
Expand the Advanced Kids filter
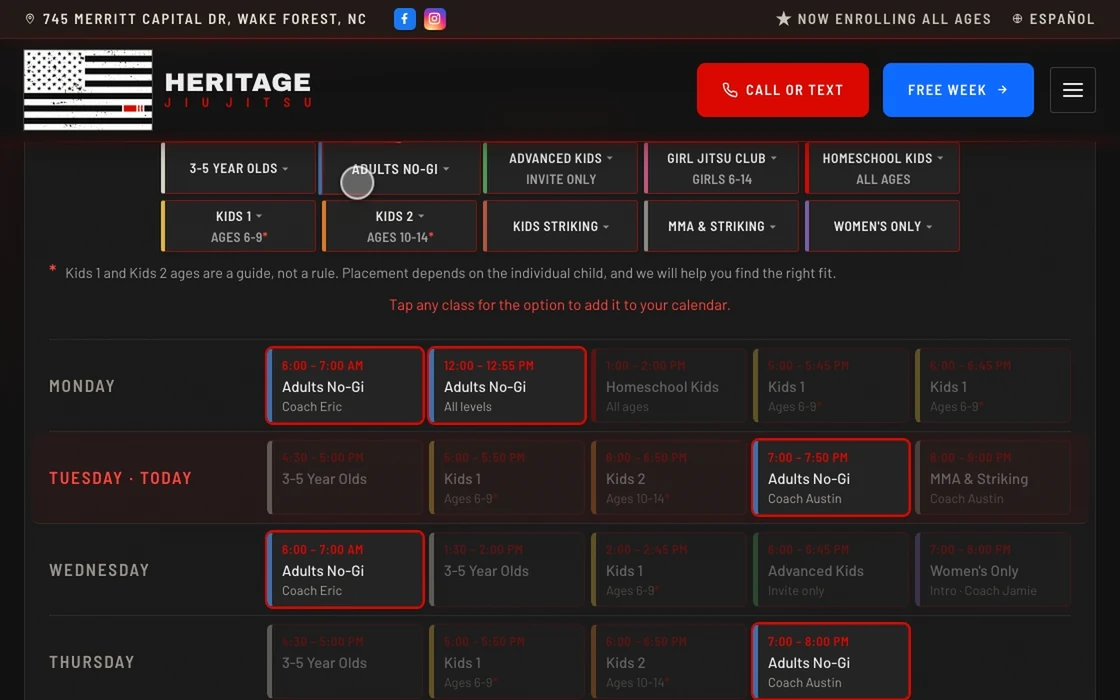click(x=560, y=169)
